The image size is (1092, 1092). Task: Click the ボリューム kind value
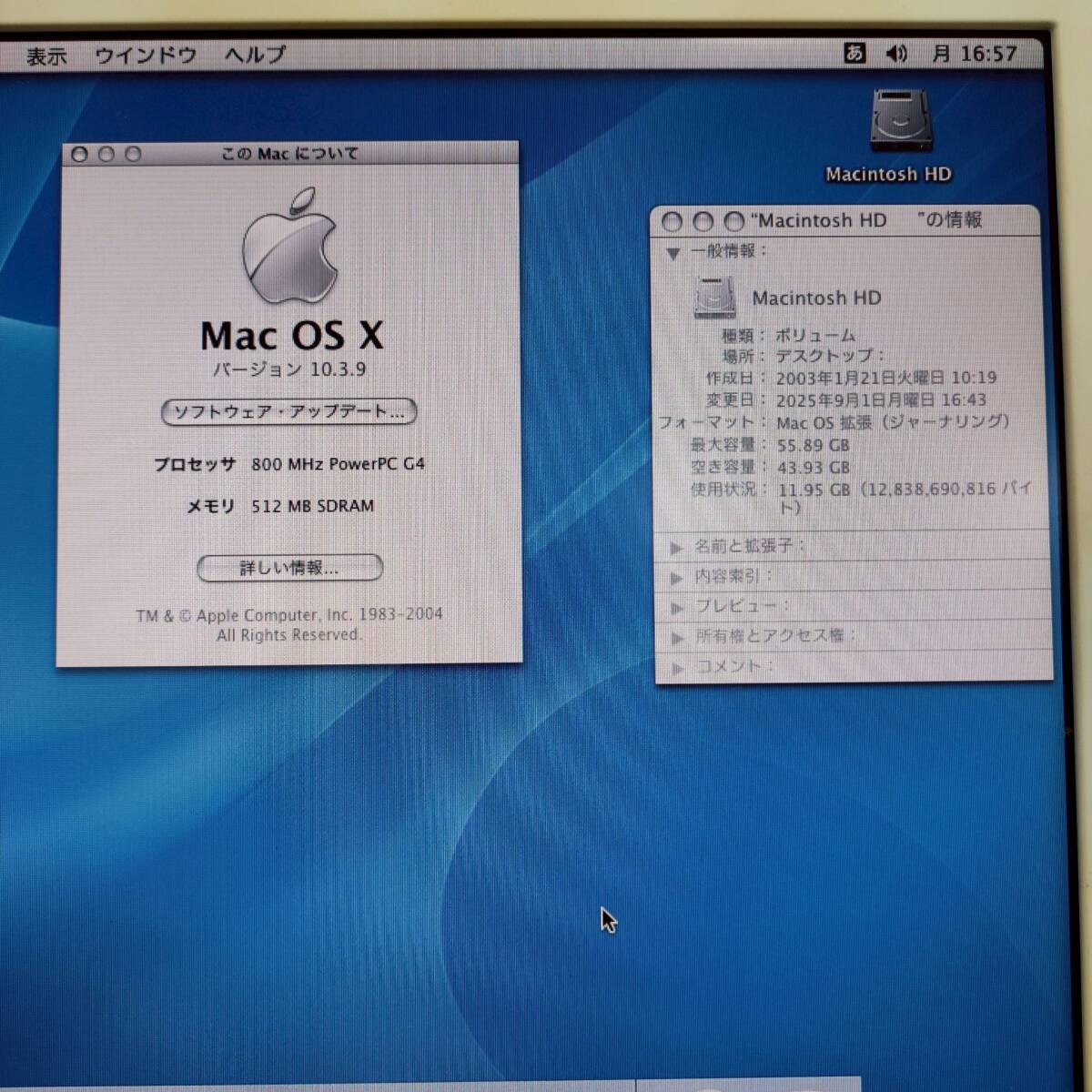click(x=814, y=335)
